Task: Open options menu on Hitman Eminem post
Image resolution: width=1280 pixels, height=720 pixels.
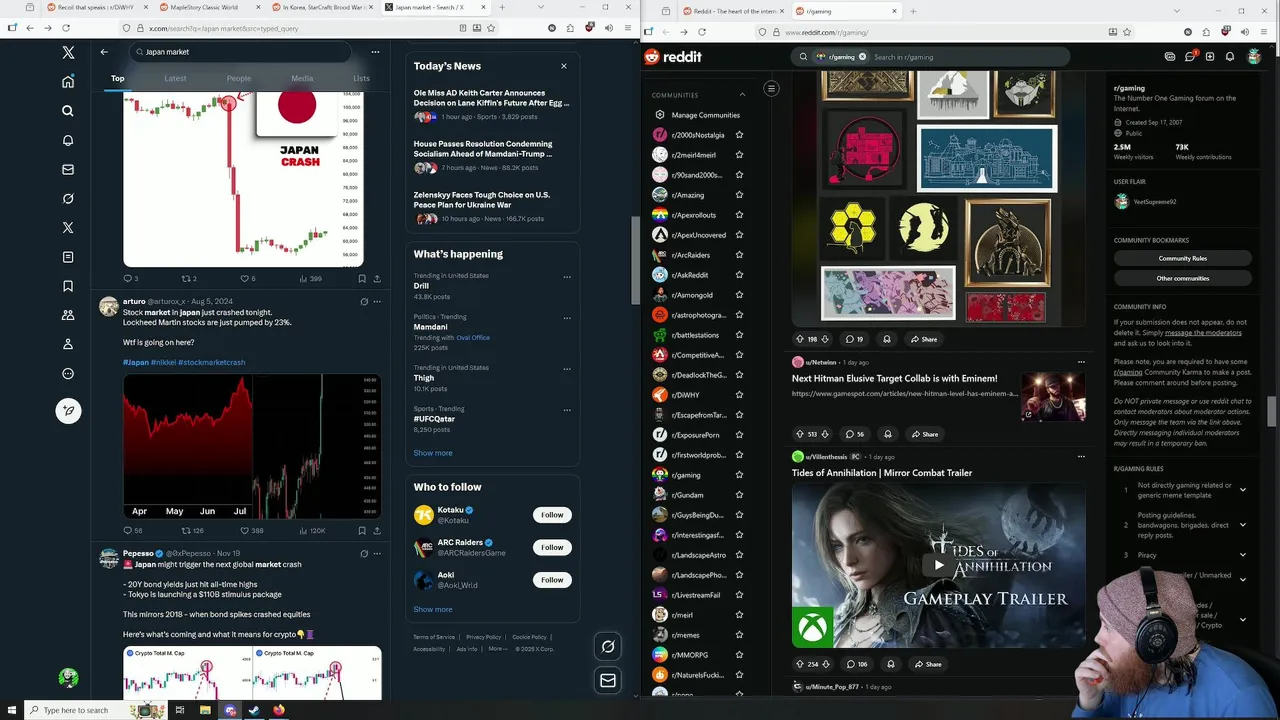Action: pyautogui.click(x=1080, y=362)
